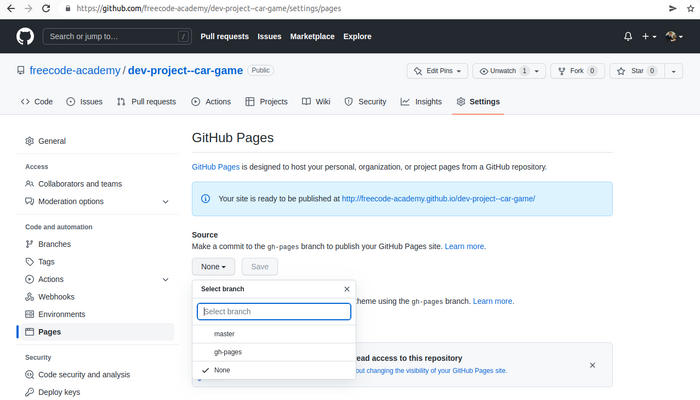The width and height of the screenshot is (700, 400).
Task: Switch to the Wiki tab
Action: click(x=316, y=102)
